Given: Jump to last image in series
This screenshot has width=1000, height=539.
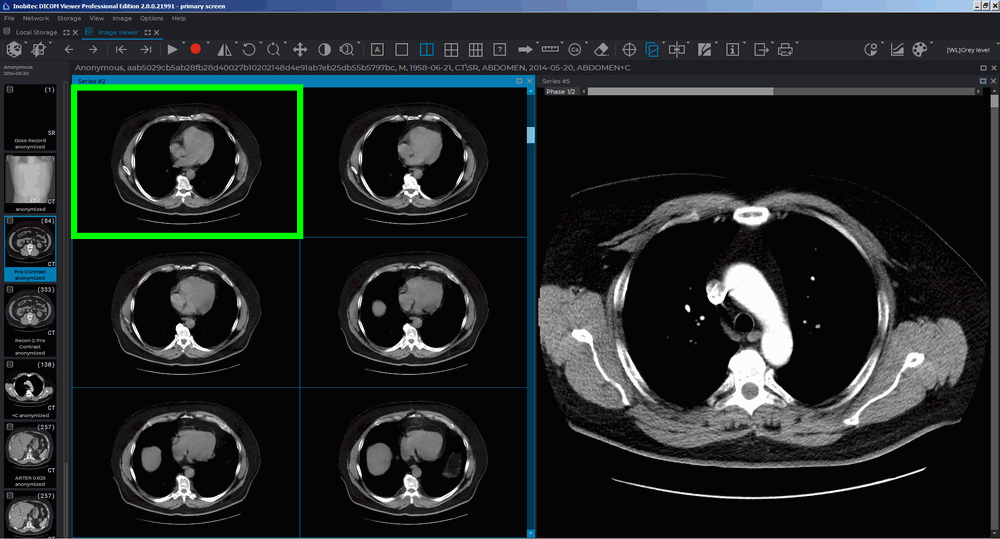Looking at the screenshot, I should tap(146, 49).
